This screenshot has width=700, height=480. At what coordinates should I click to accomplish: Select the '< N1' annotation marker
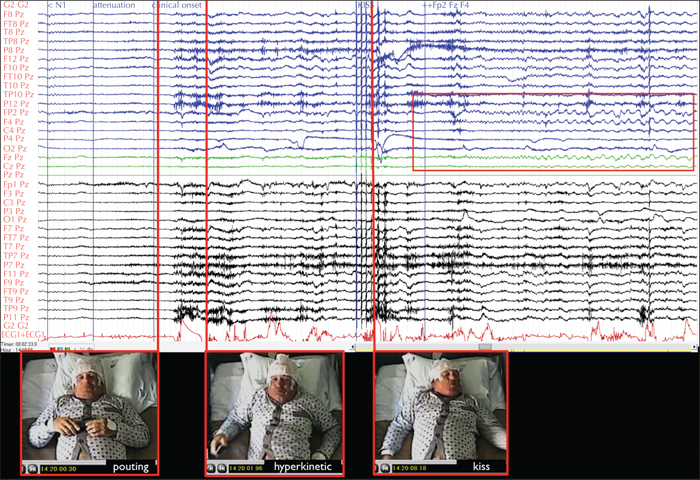pyautogui.click(x=57, y=5)
